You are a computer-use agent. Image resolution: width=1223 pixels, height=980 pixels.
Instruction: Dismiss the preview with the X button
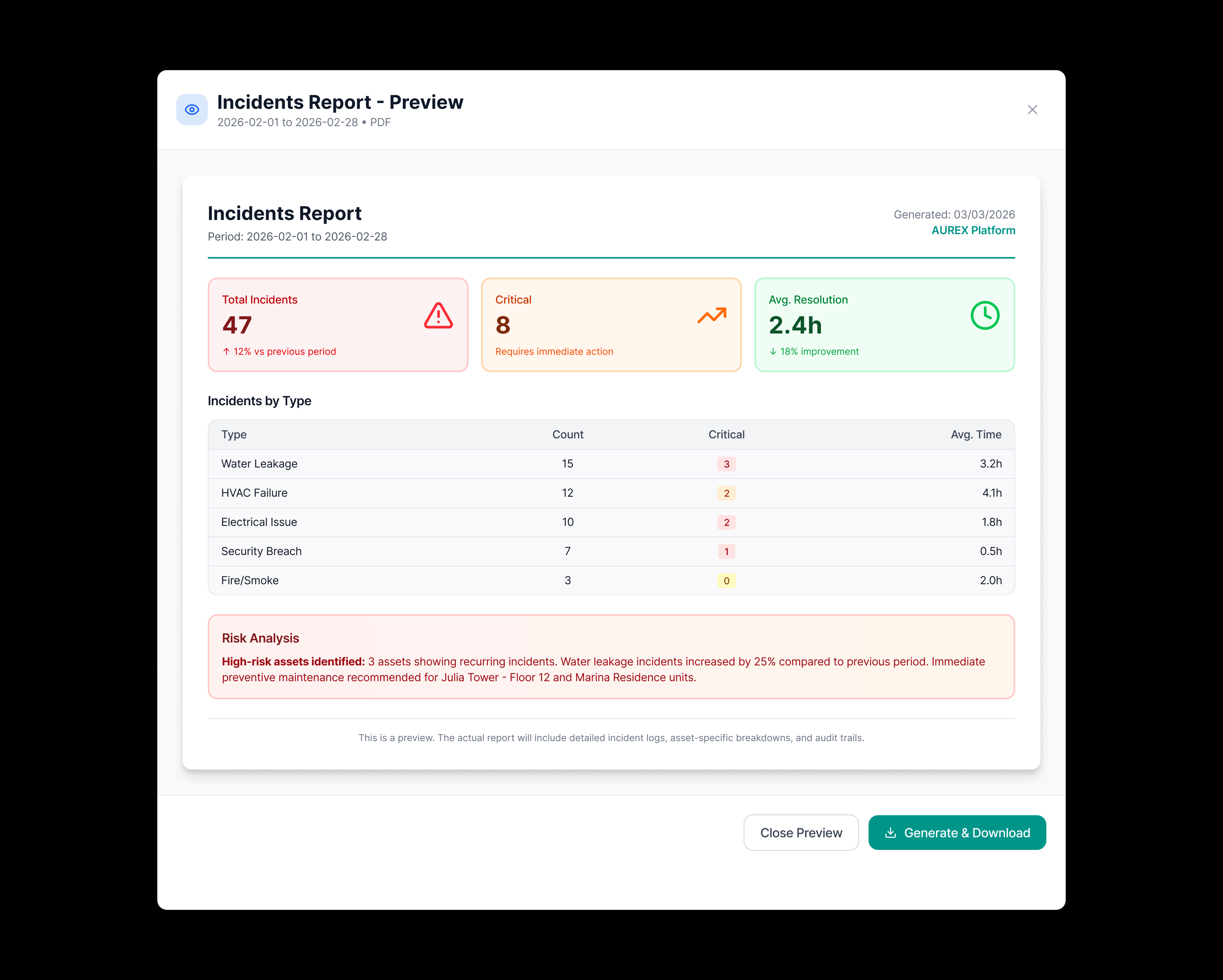[x=1033, y=110]
